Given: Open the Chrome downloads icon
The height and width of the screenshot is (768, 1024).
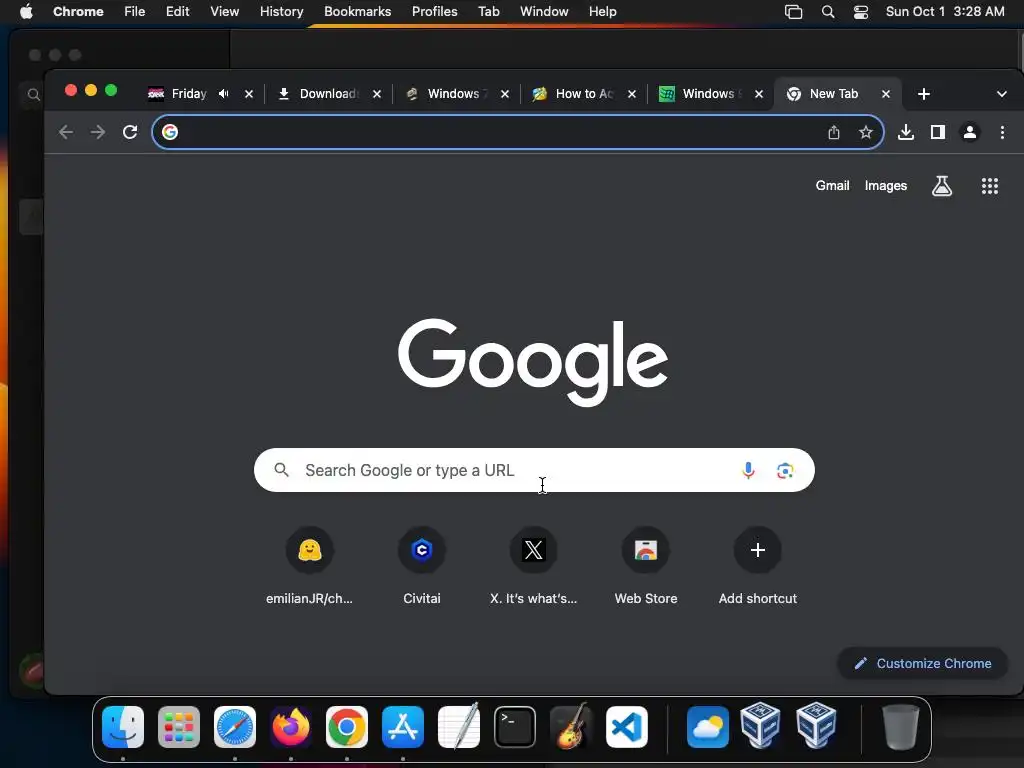Looking at the screenshot, I should coord(906,133).
